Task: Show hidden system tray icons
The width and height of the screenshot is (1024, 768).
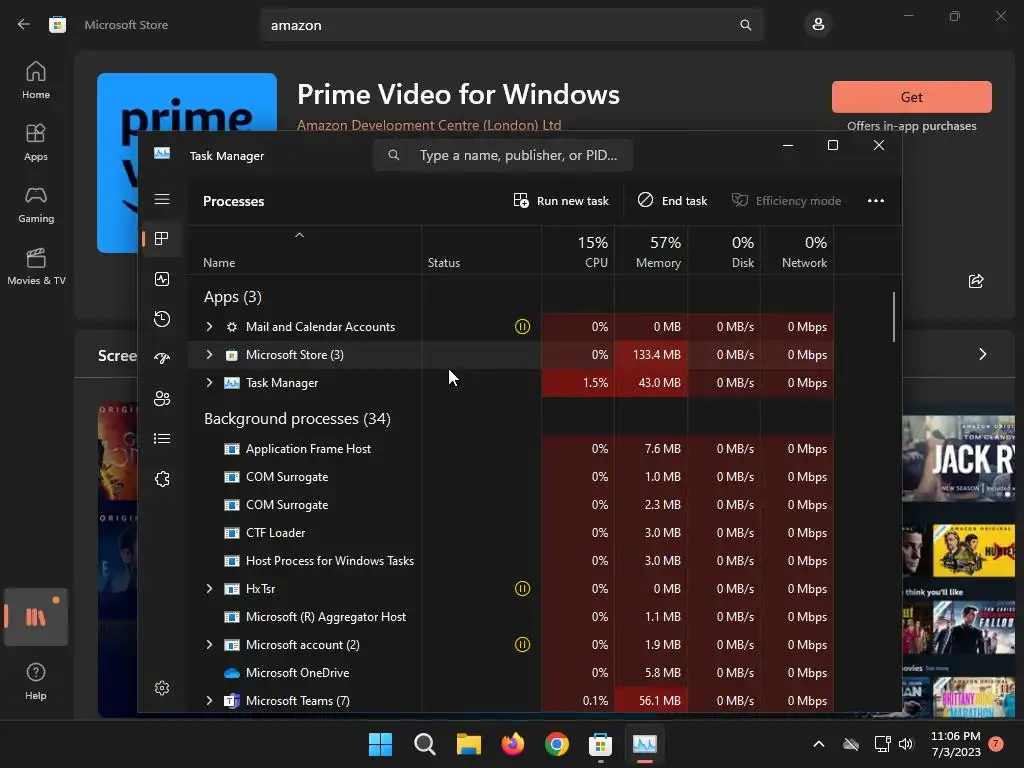Action: point(818,744)
